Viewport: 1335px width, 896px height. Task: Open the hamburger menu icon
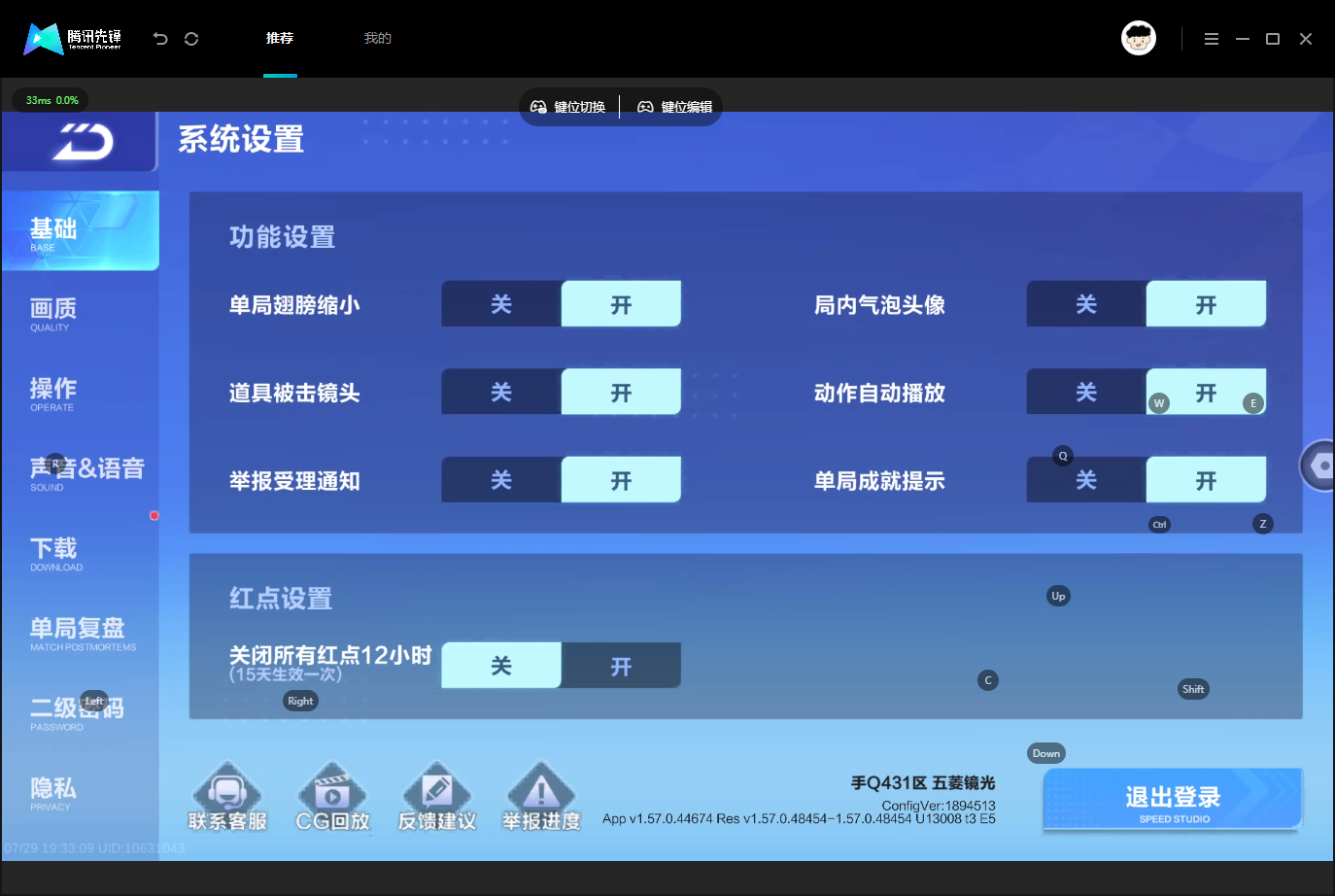1212,39
